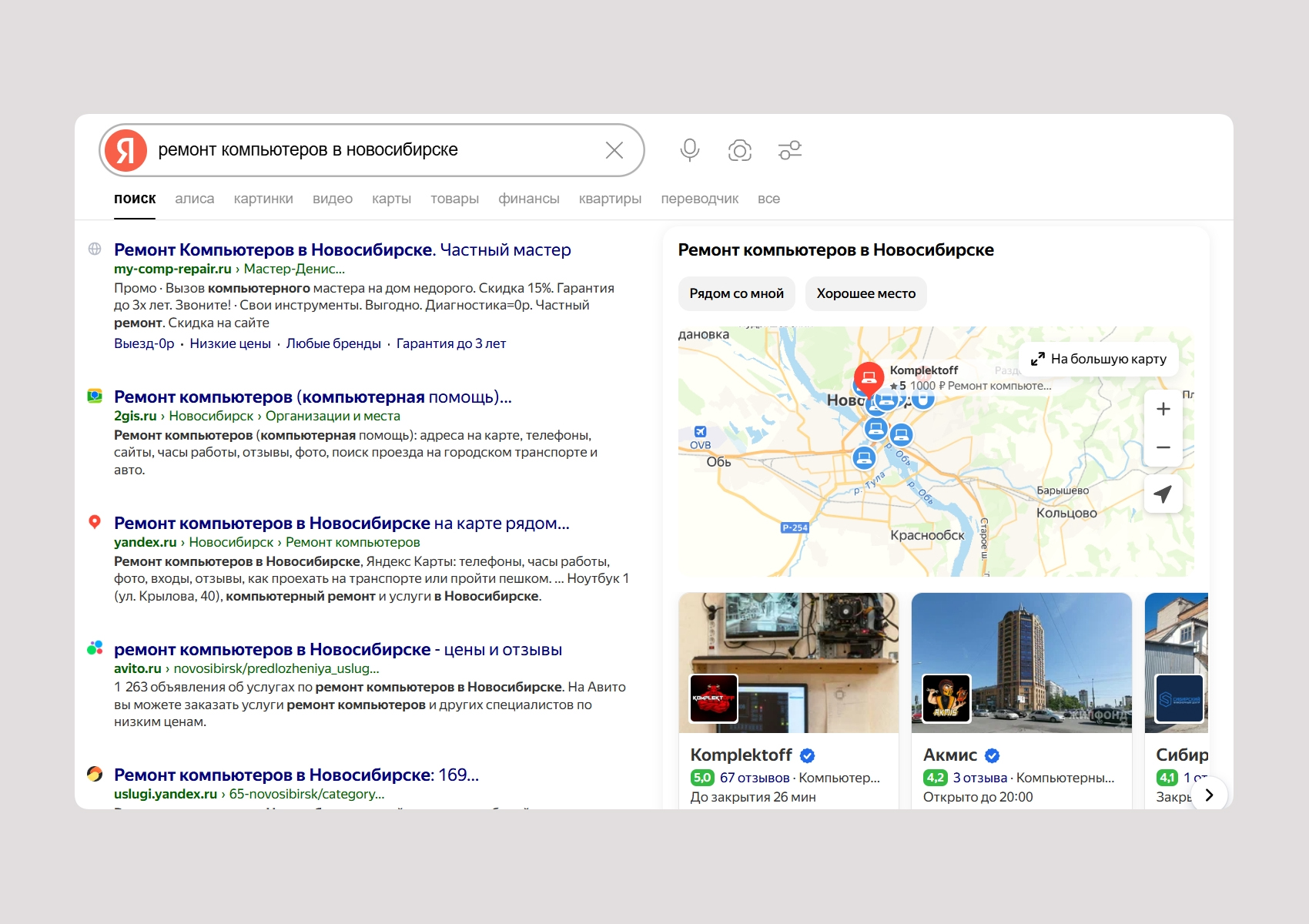
Task: Open the avito.ru result title link
Action: coord(337,649)
